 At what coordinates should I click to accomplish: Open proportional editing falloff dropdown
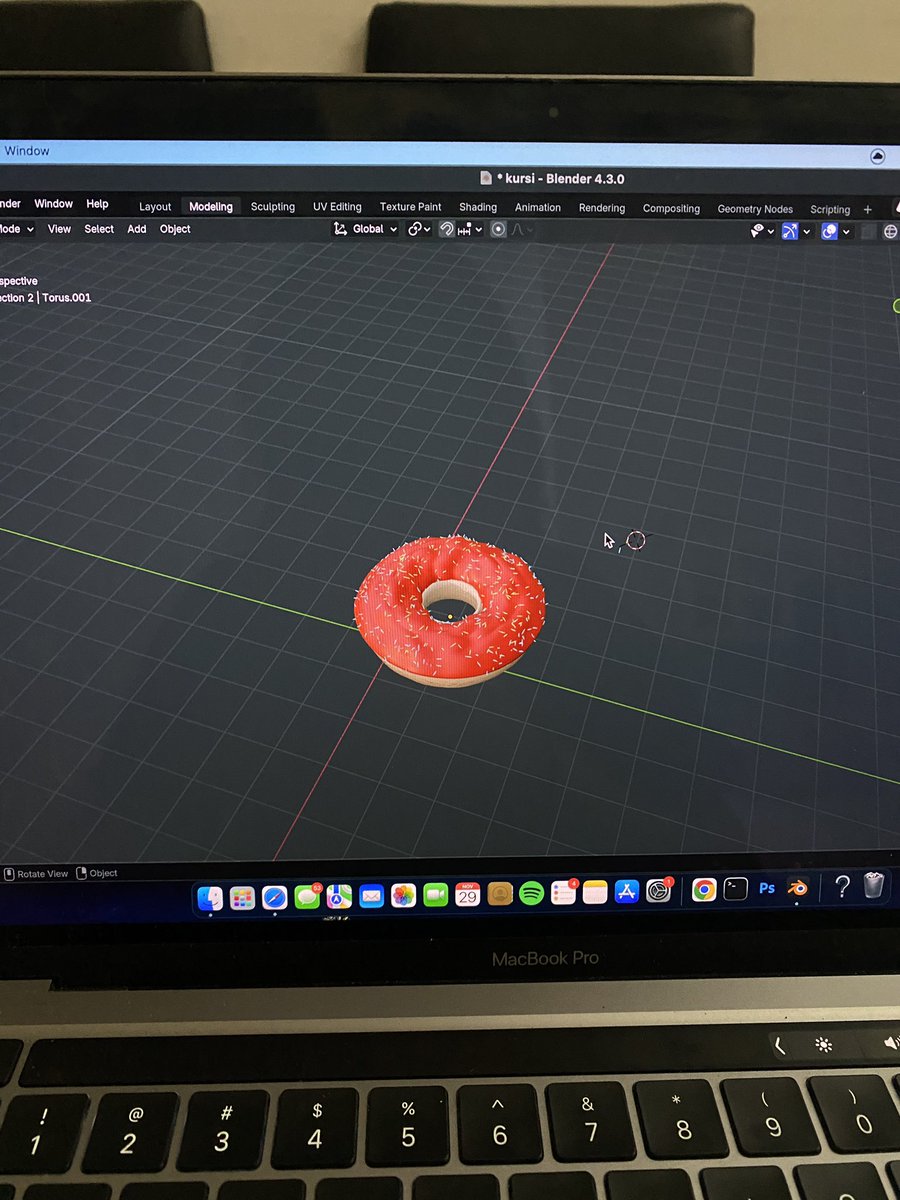(x=522, y=229)
